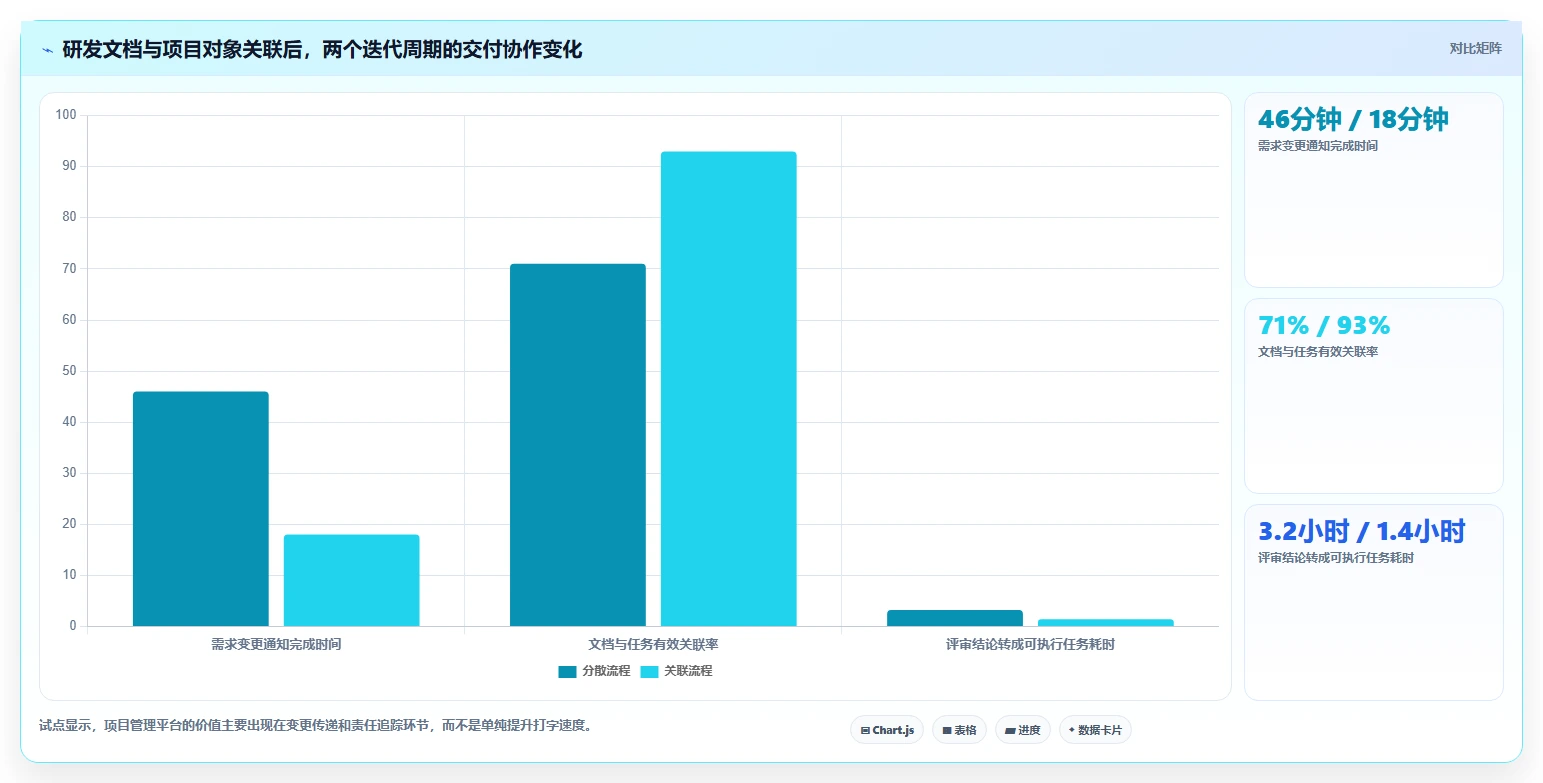Screen dimensions: 1543x783
Task: Select the Chart.js tag chip
Action: [887, 730]
